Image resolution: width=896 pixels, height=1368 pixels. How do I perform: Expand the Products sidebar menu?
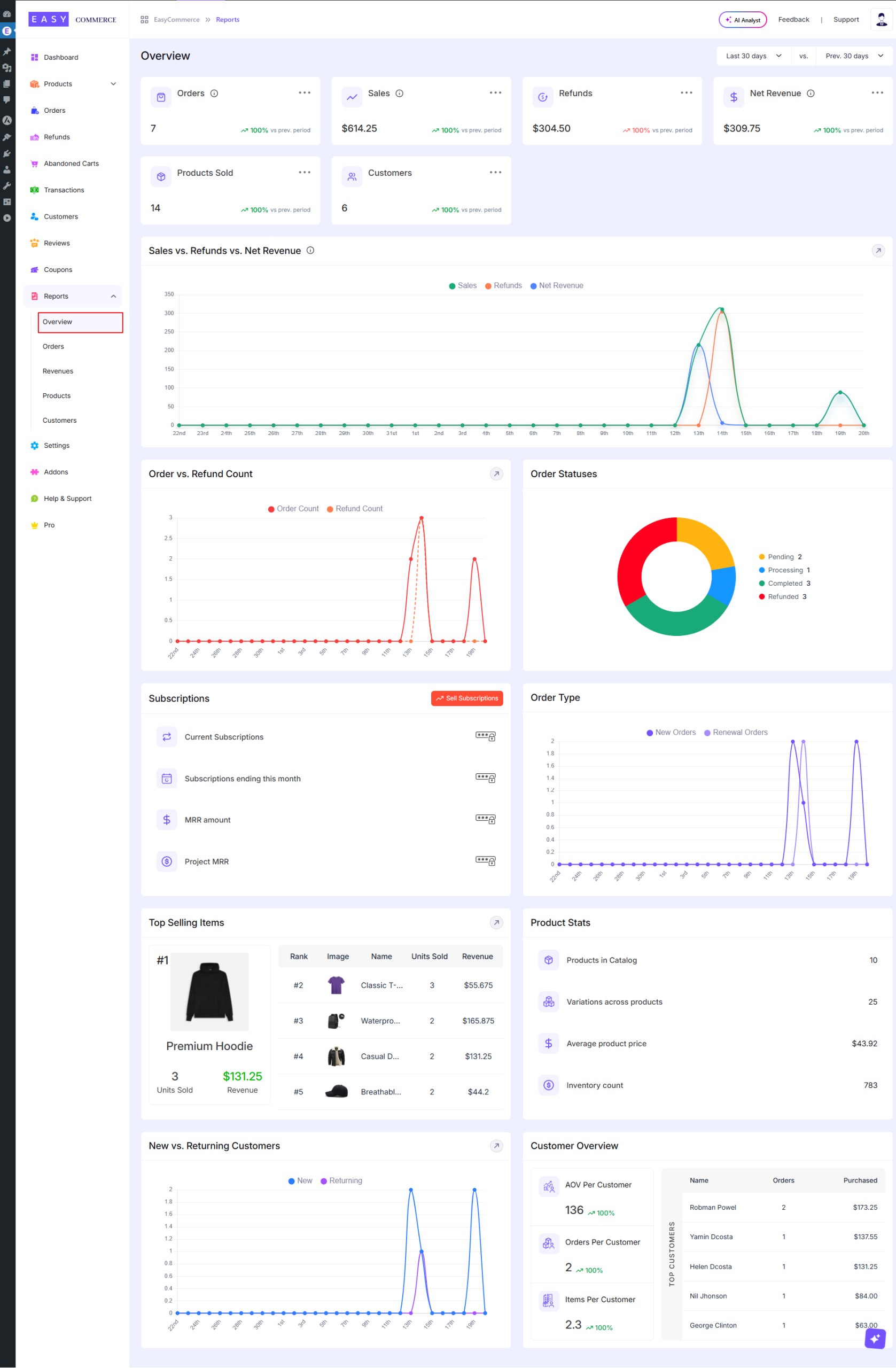tap(113, 84)
